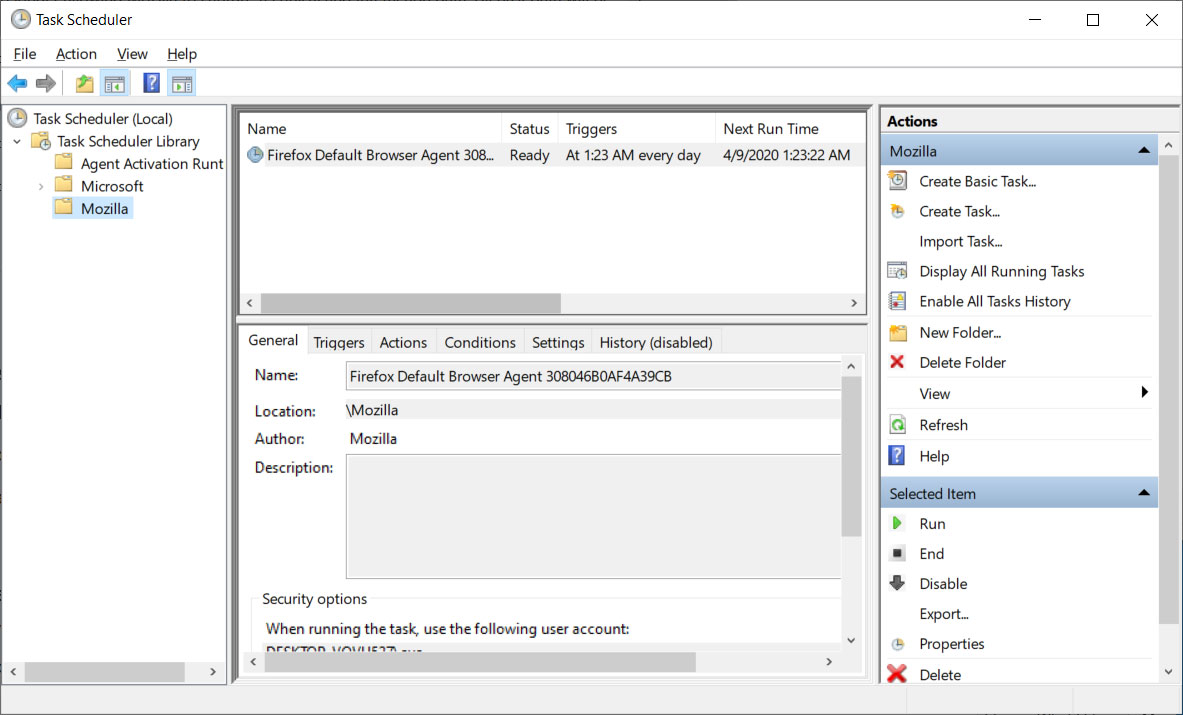Click the Disable down-arrow icon
The image size is (1183, 715).
tap(897, 583)
